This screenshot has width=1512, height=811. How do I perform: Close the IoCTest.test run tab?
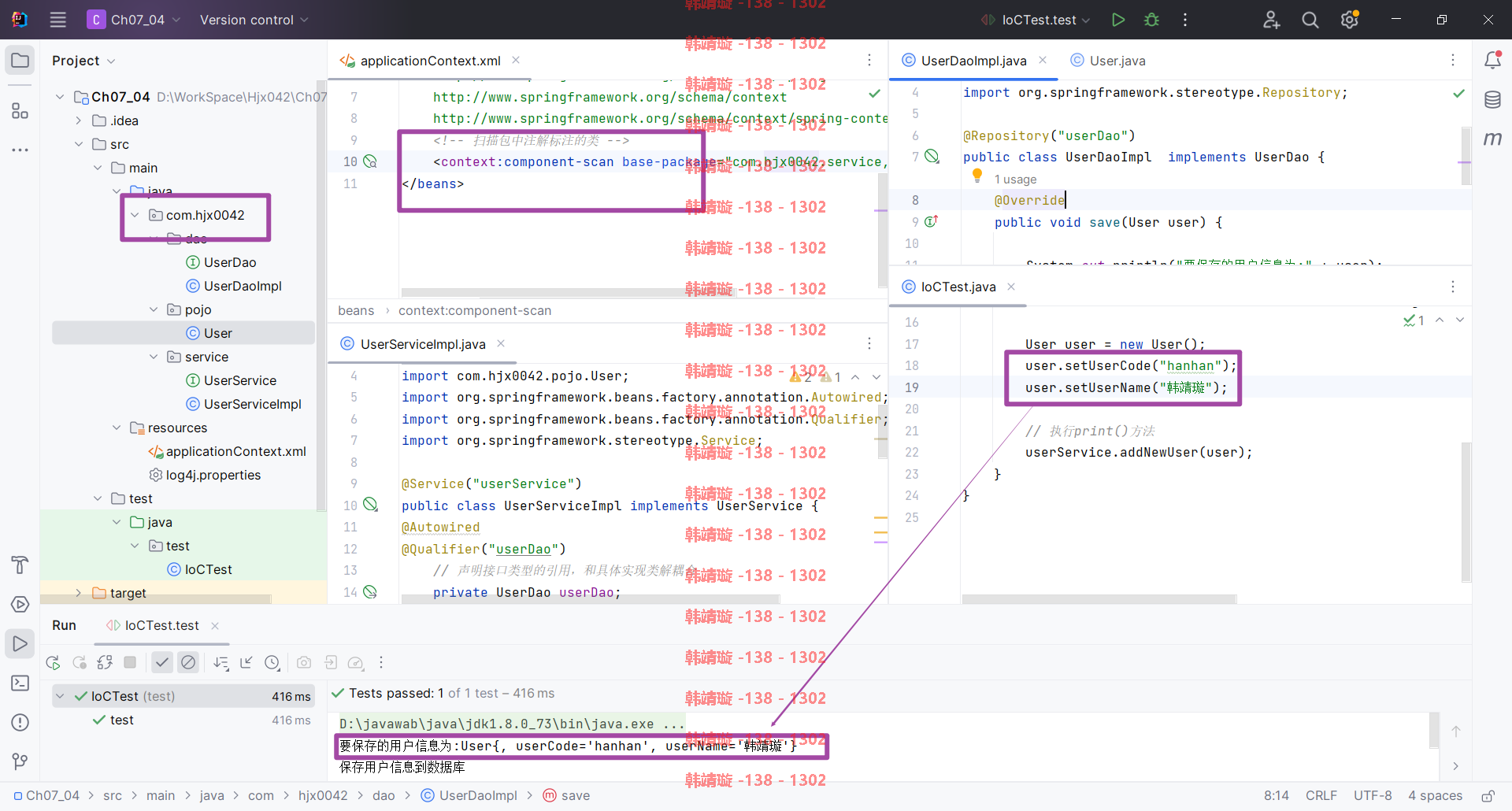coord(214,625)
